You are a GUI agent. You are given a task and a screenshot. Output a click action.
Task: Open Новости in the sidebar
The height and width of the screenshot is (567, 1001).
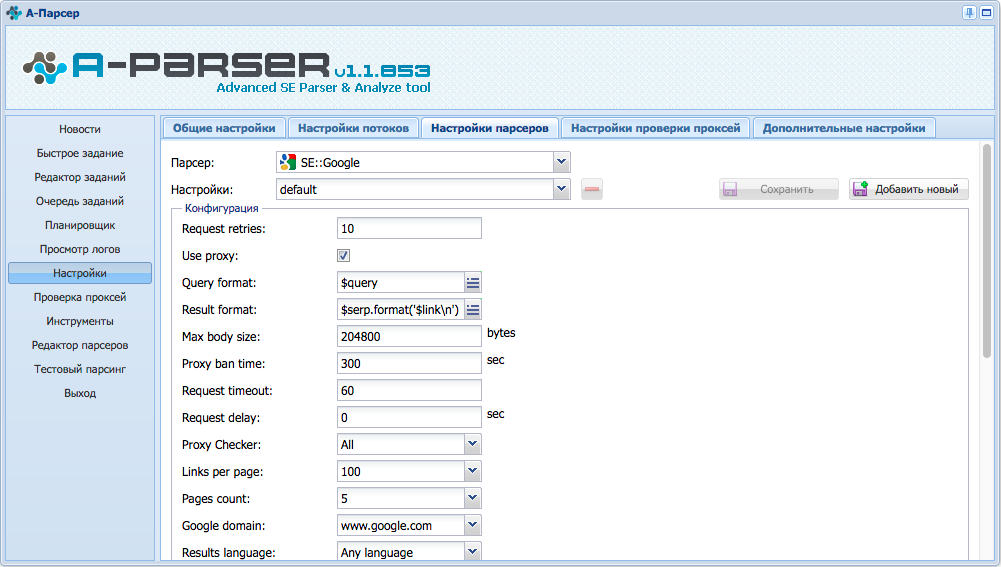point(80,129)
